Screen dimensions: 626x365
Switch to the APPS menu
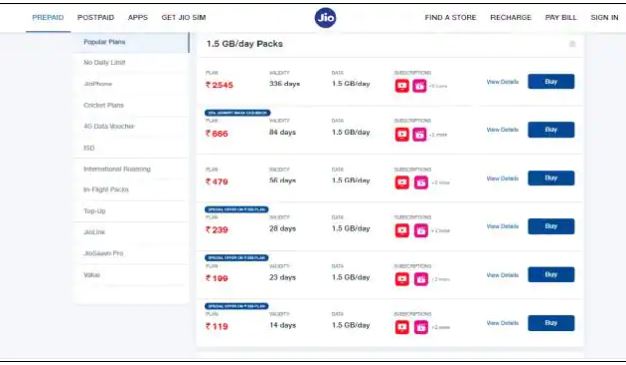(x=138, y=18)
